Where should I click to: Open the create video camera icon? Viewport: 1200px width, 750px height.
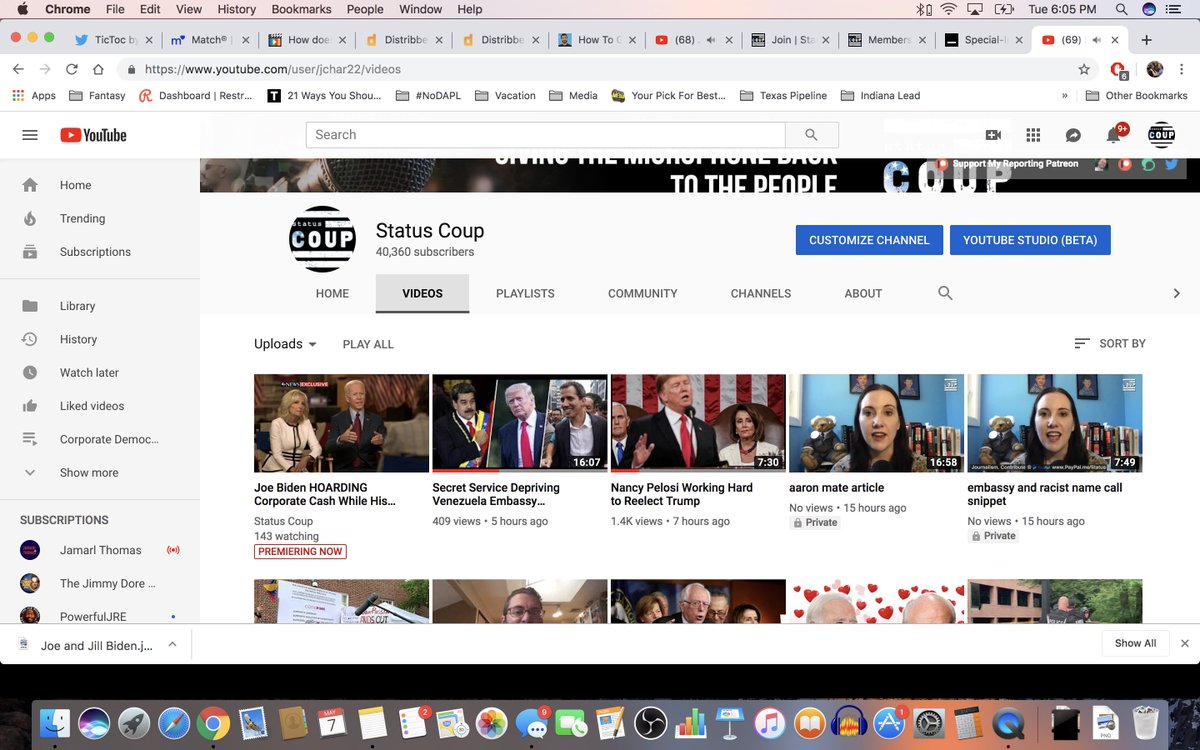993,135
